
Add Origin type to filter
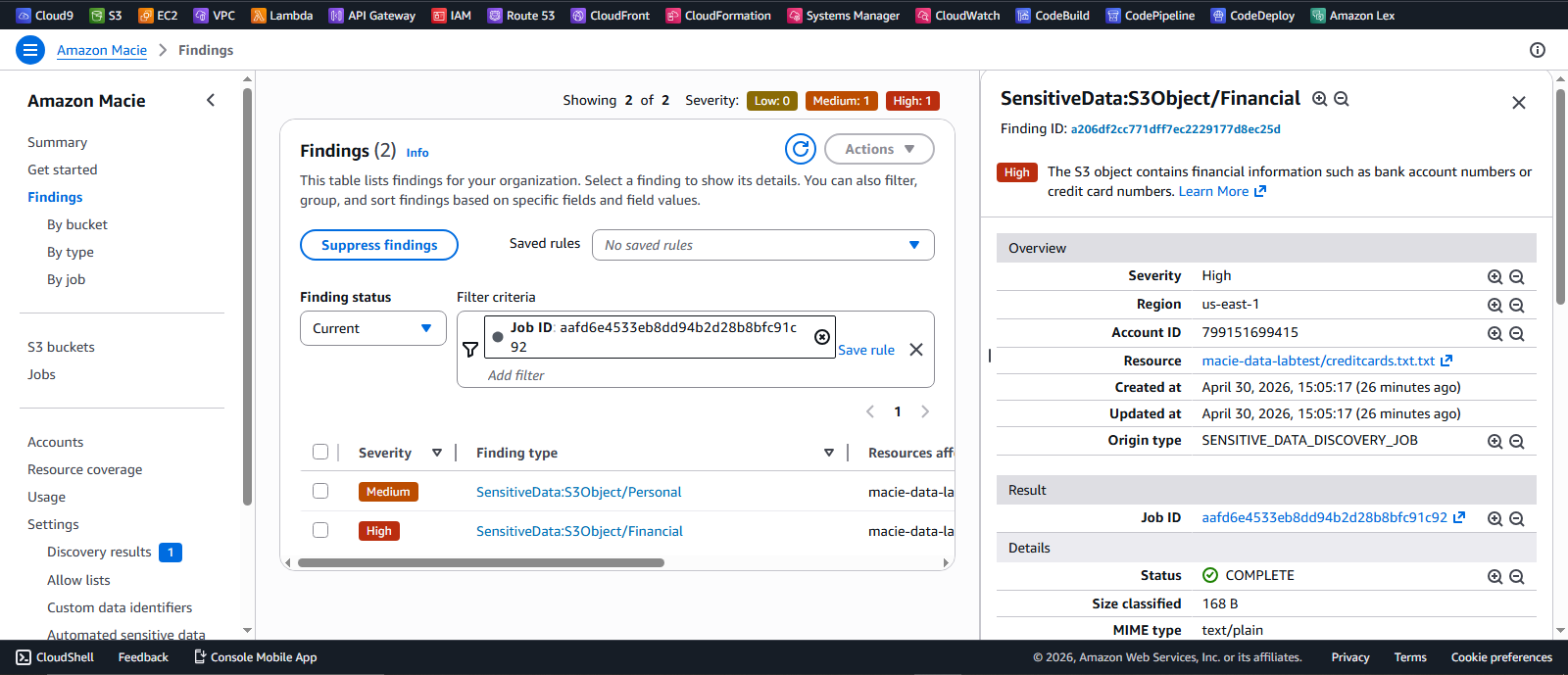click(x=1494, y=442)
